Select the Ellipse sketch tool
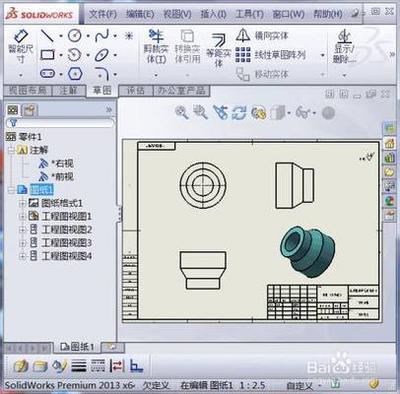400x394 pixels. 101,55
